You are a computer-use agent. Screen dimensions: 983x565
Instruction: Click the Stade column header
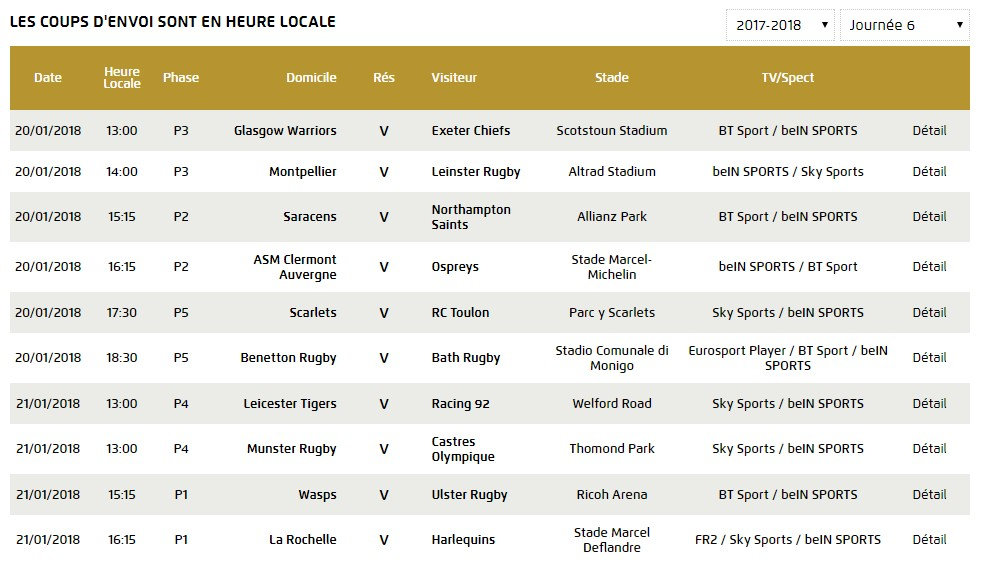coord(611,78)
